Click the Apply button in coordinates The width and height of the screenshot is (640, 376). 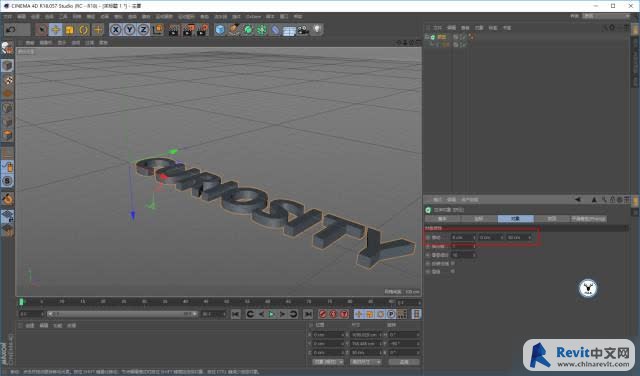(404, 362)
